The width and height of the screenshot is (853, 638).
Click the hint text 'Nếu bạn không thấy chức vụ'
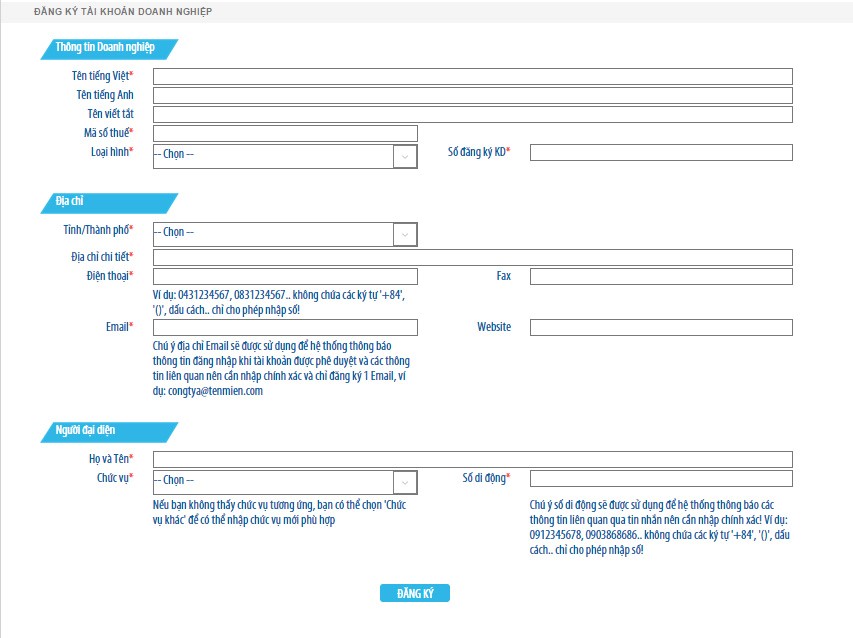280,512
